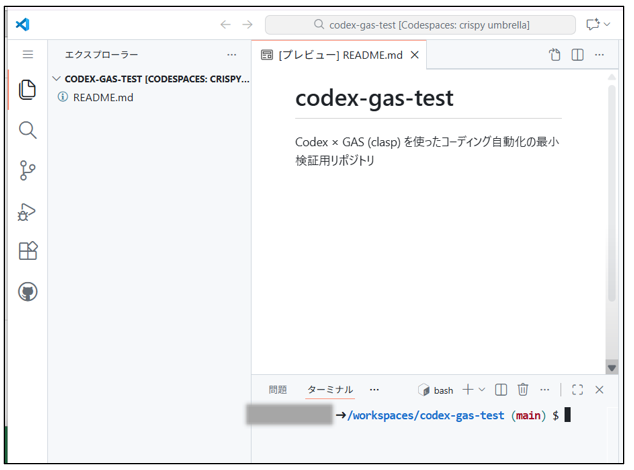Screen dimensions: 634x470
Task: Click the /workspaces/codex-gas-test path in terminal
Action: (x=425, y=415)
